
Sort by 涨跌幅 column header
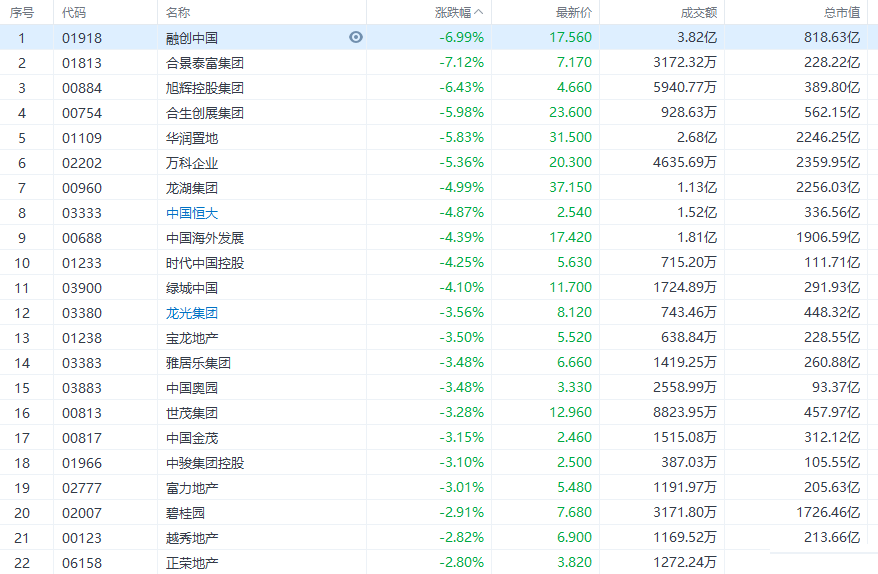[459, 12]
